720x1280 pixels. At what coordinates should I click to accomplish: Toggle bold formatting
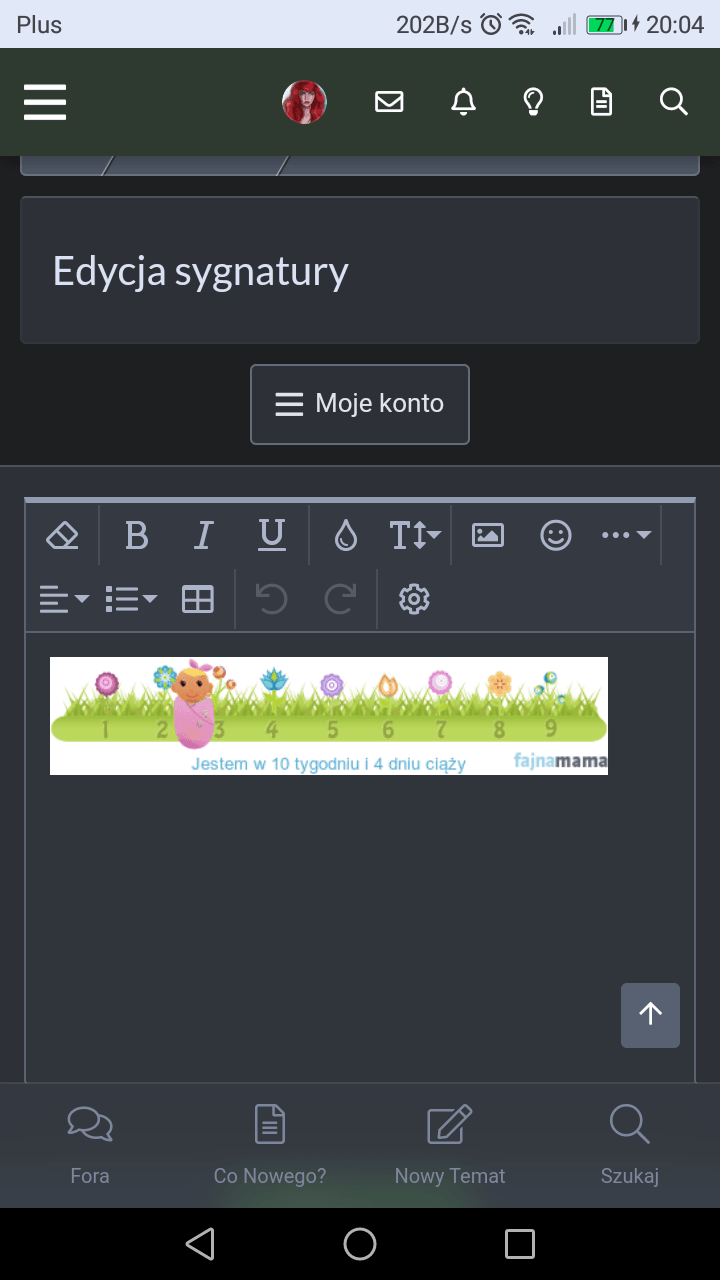point(137,536)
